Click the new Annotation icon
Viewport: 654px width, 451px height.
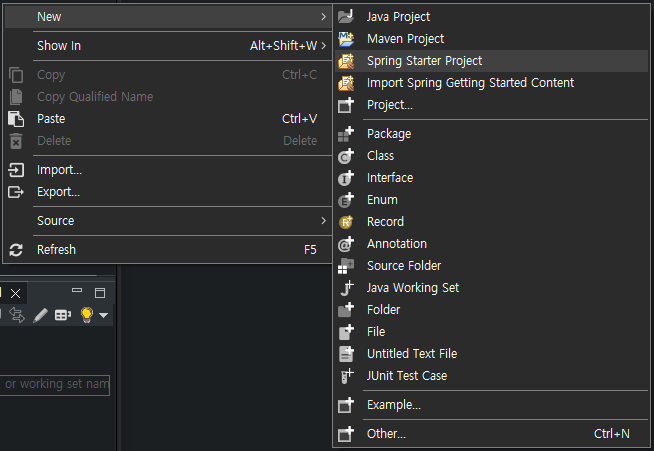pos(346,244)
